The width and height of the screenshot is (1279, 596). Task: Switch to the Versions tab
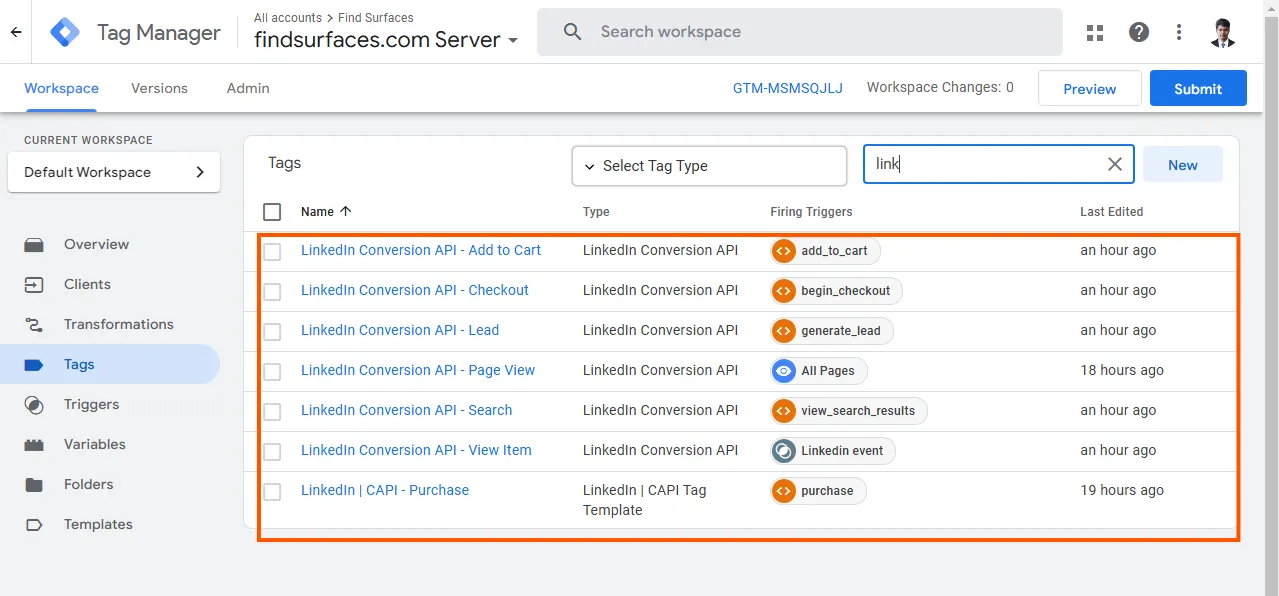pos(159,88)
